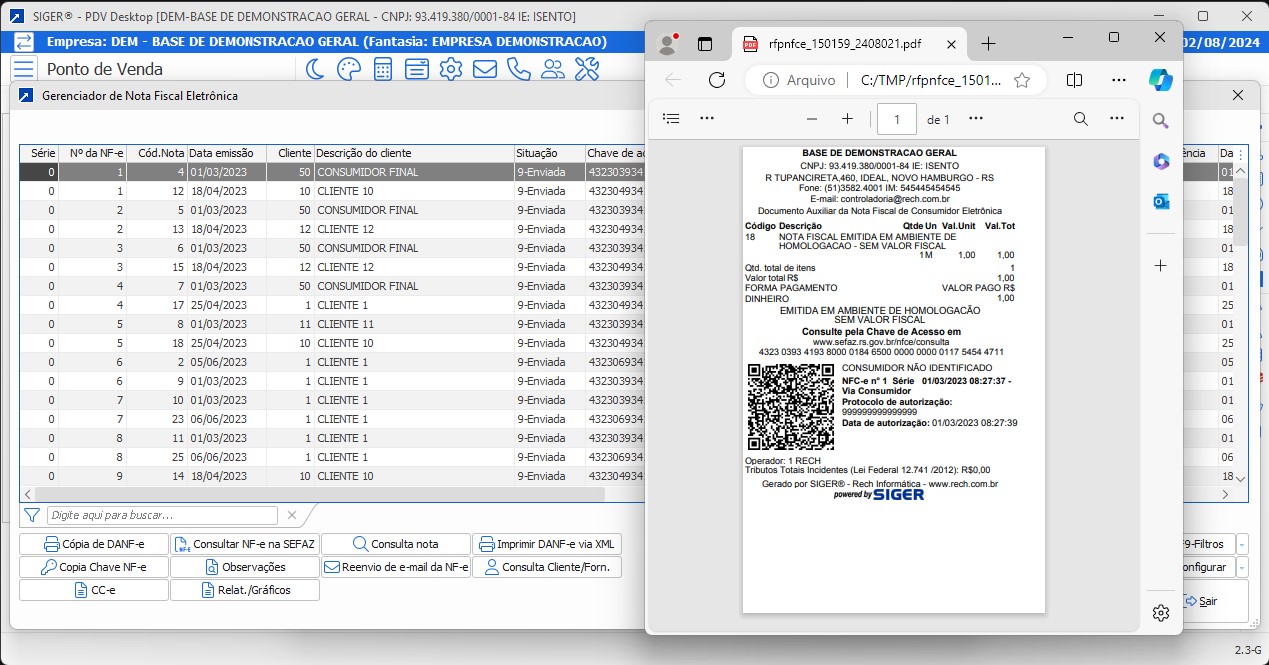1269x665 pixels.
Task: Click the phone icon in SIGER toolbar
Action: click(x=518, y=69)
